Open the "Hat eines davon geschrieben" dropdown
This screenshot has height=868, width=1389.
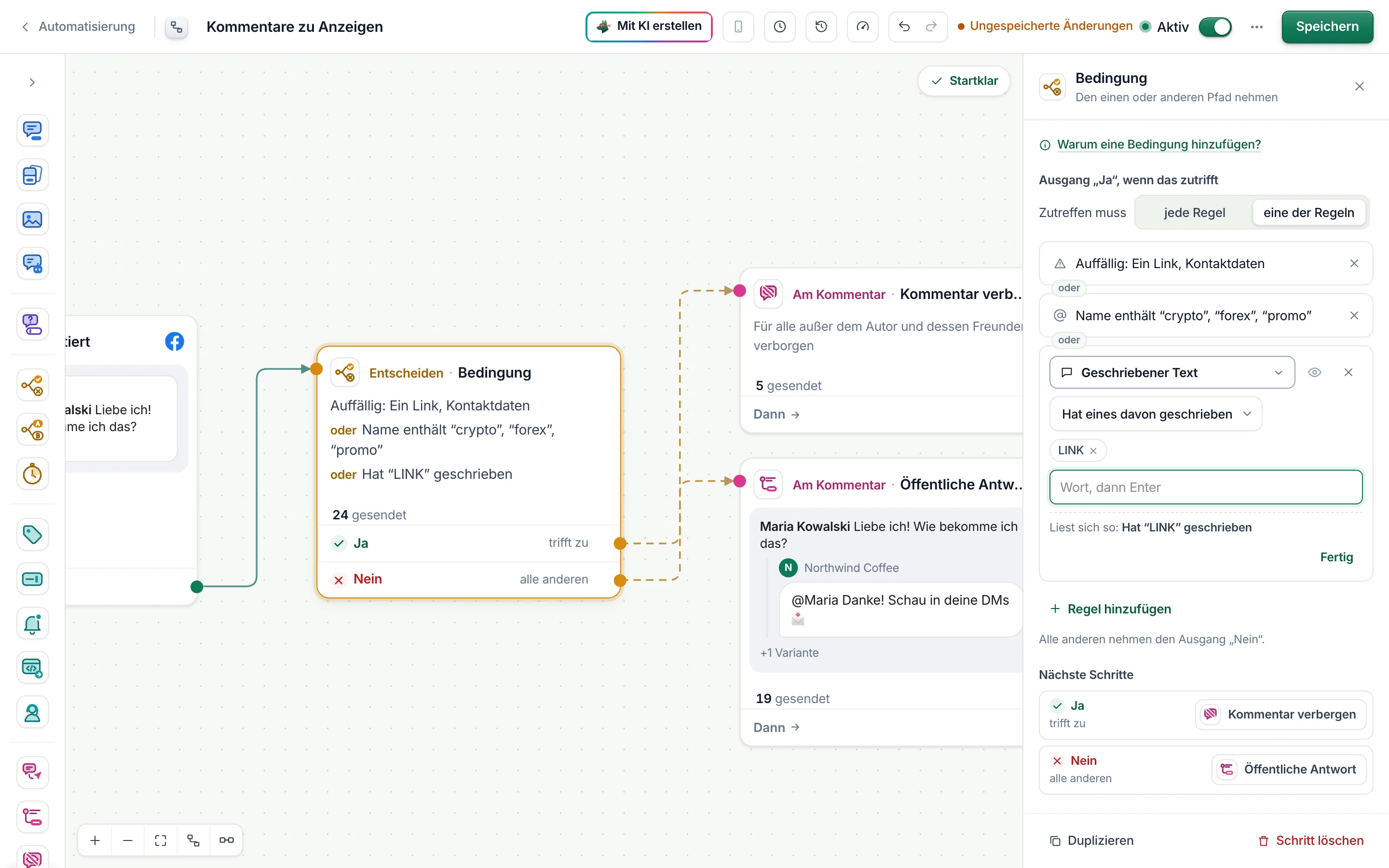pyautogui.click(x=1156, y=414)
